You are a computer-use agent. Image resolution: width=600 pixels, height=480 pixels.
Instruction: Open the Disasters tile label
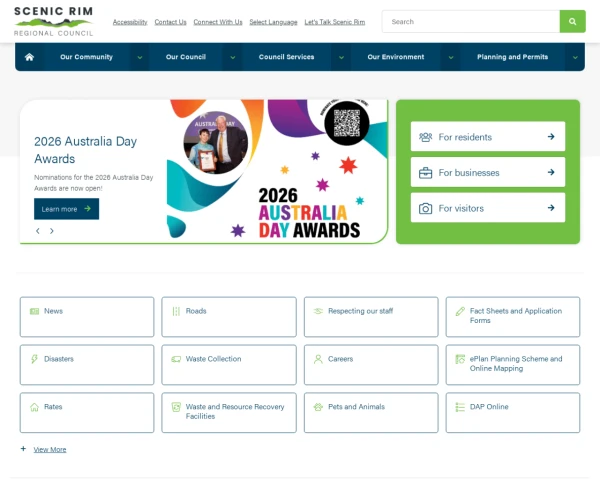[59, 359]
